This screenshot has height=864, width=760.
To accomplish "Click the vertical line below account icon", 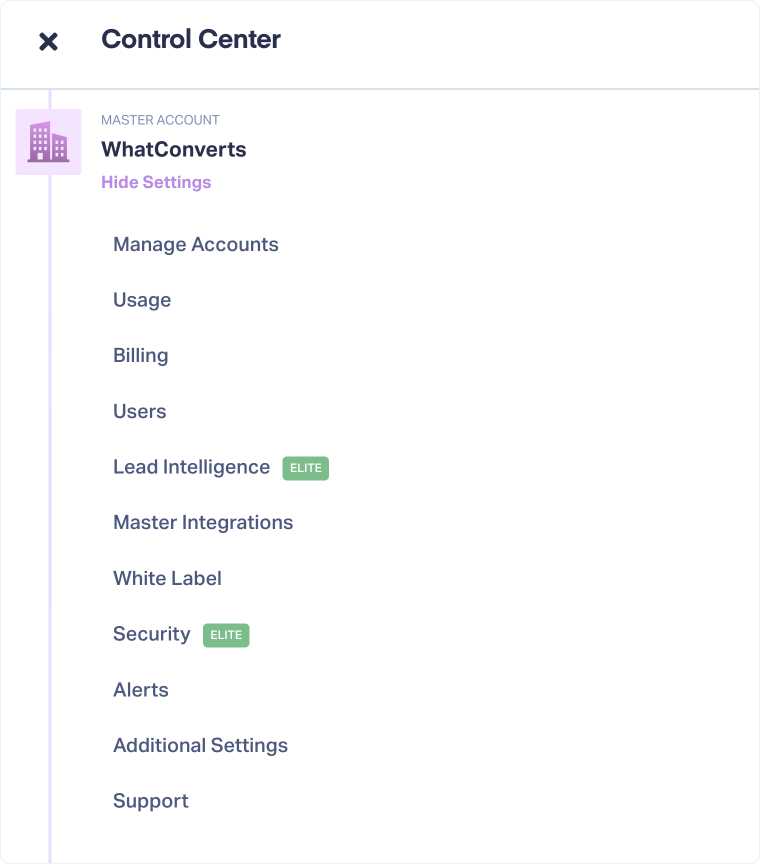I will [x=50, y=500].
